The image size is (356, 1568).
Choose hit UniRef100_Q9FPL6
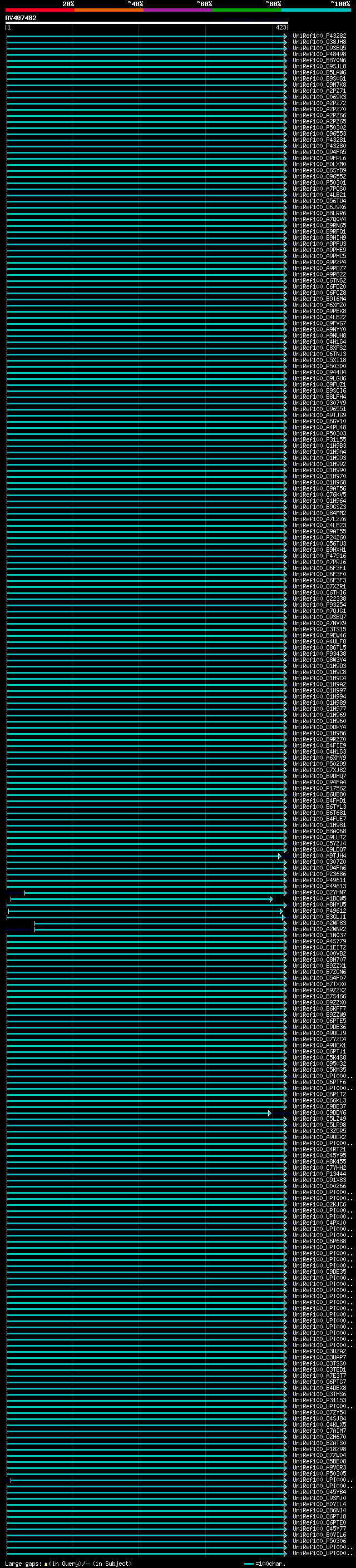pyautogui.click(x=319, y=159)
